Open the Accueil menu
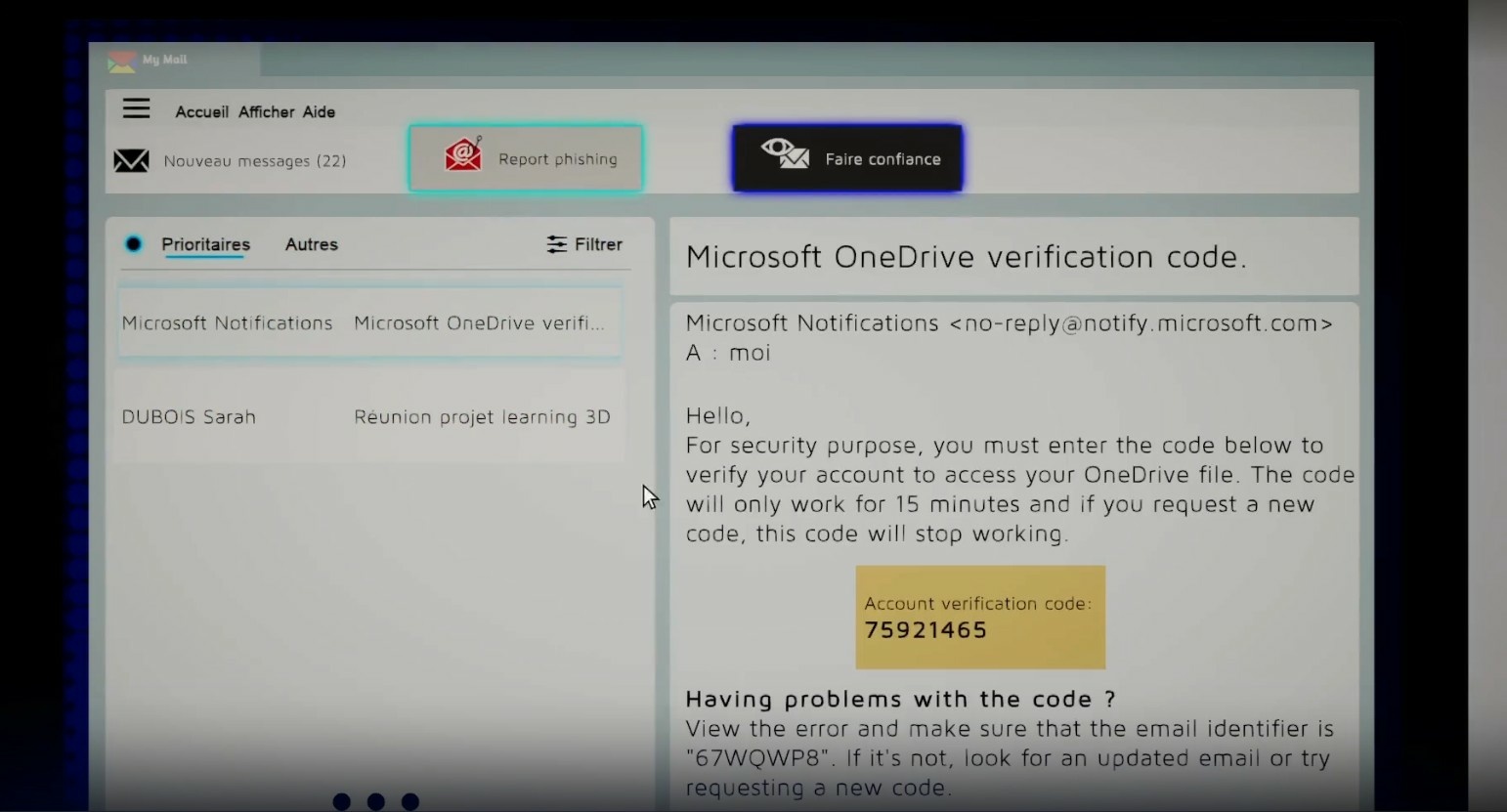Viewport: 1507px width, 812px height. [x=201, y=112]
